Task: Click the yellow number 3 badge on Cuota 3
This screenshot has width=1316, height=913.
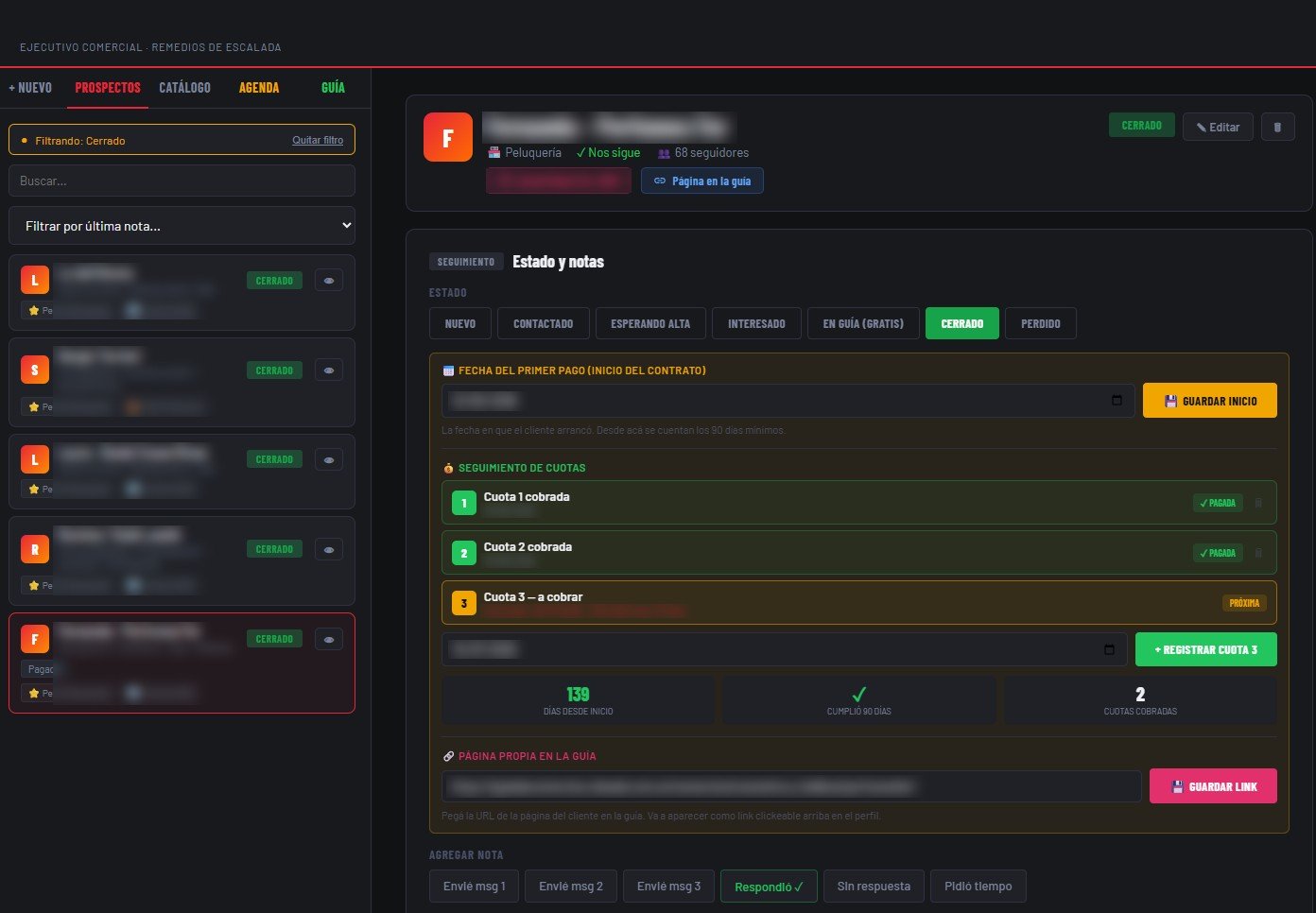Action: 464,603
